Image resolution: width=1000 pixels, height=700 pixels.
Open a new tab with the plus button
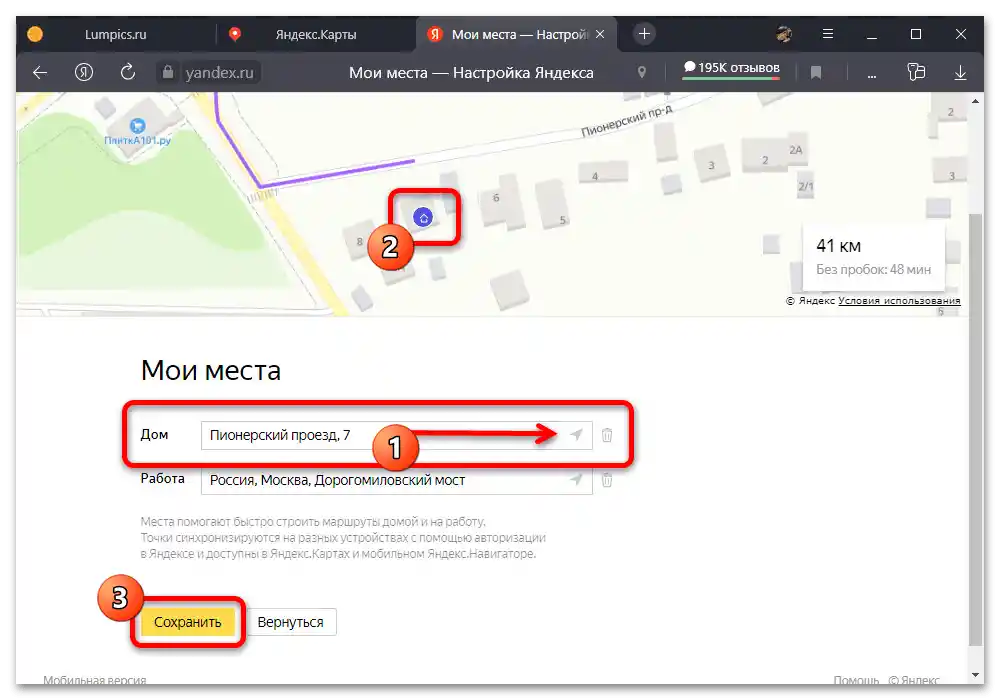click(644, 34)
